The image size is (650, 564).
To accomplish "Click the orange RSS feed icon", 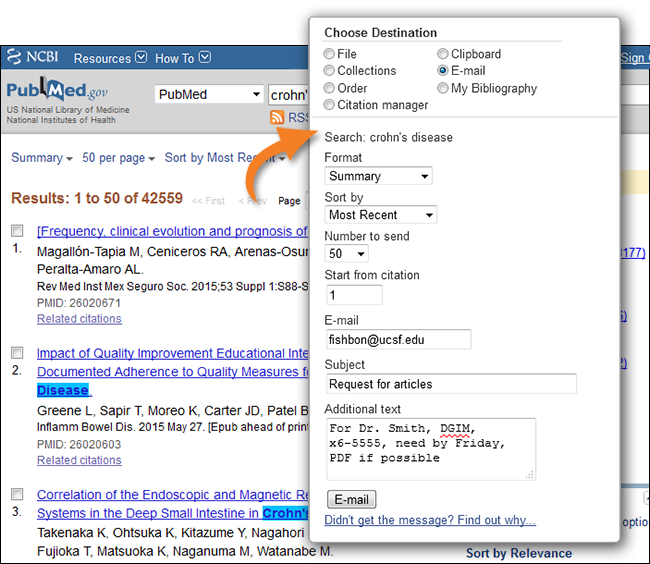I will 277,118.
